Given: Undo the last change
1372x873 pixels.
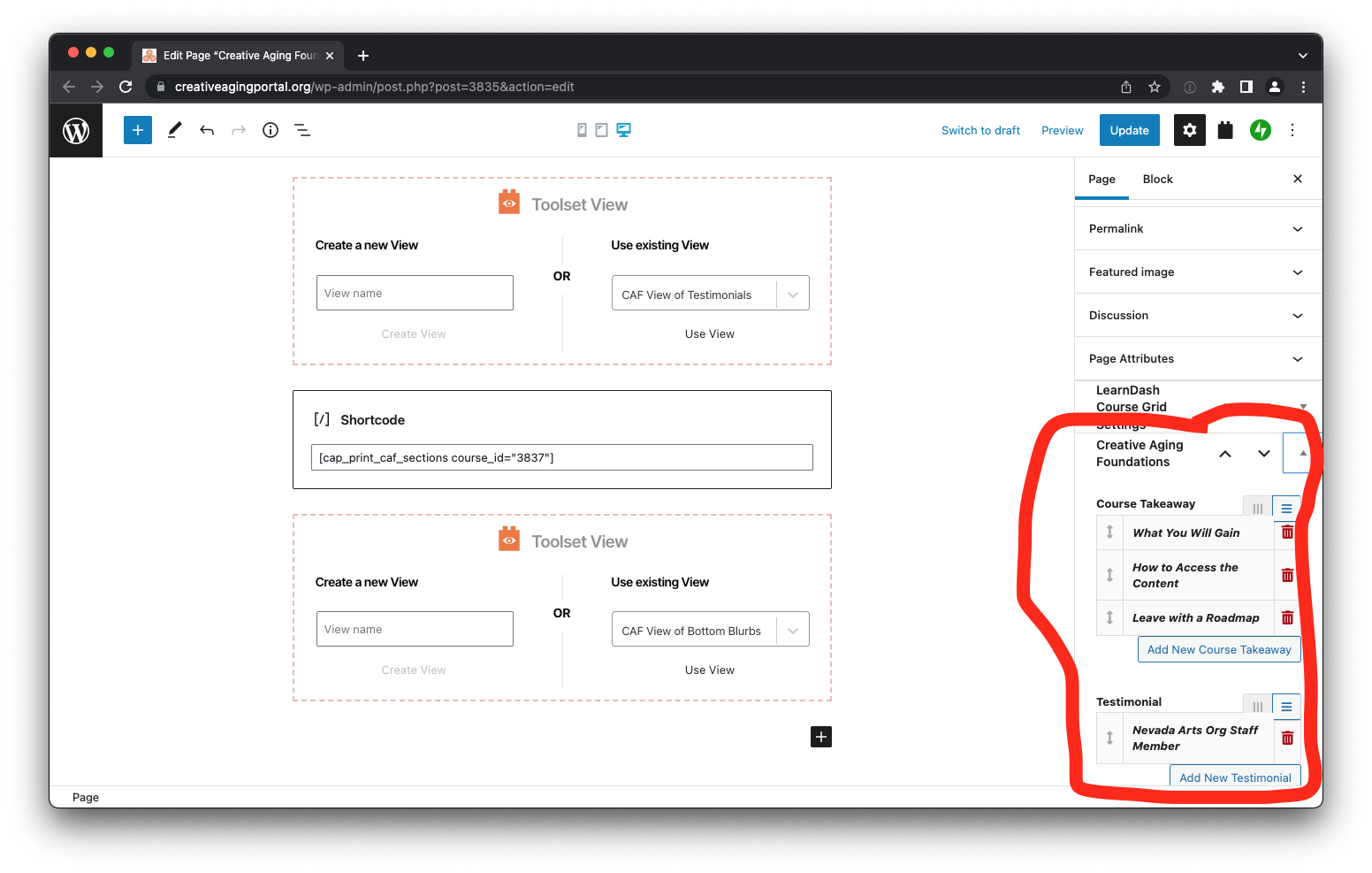Looking at the screenshot, I should [207, 130].
